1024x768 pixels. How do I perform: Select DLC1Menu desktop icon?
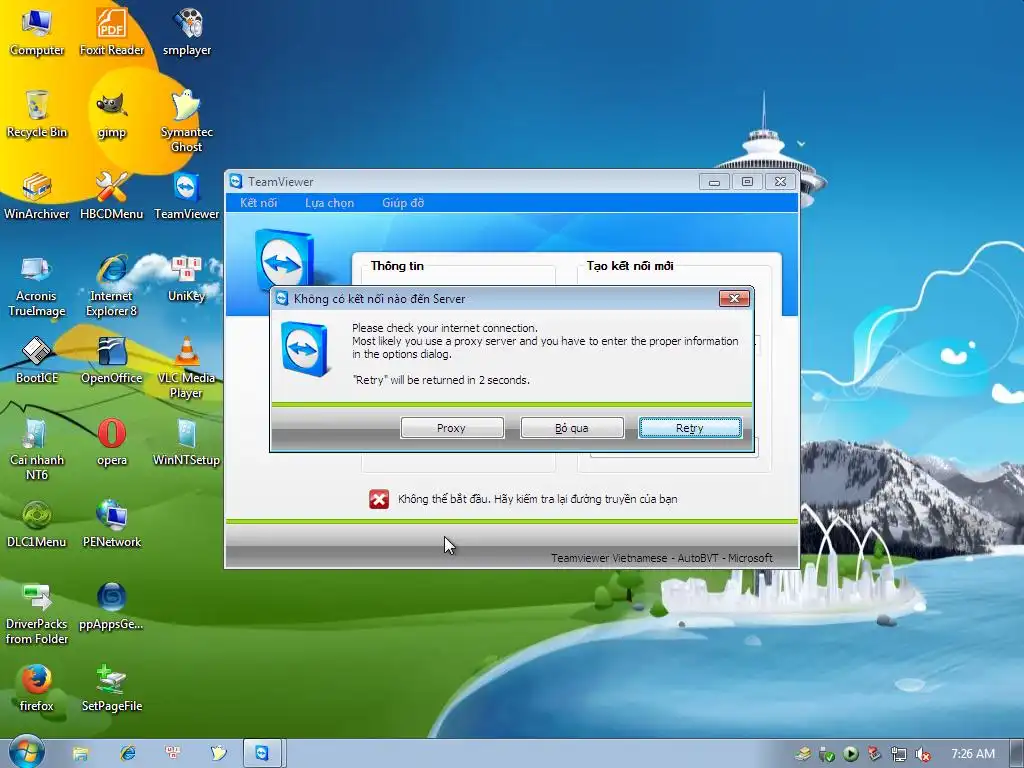coord(37,524)
